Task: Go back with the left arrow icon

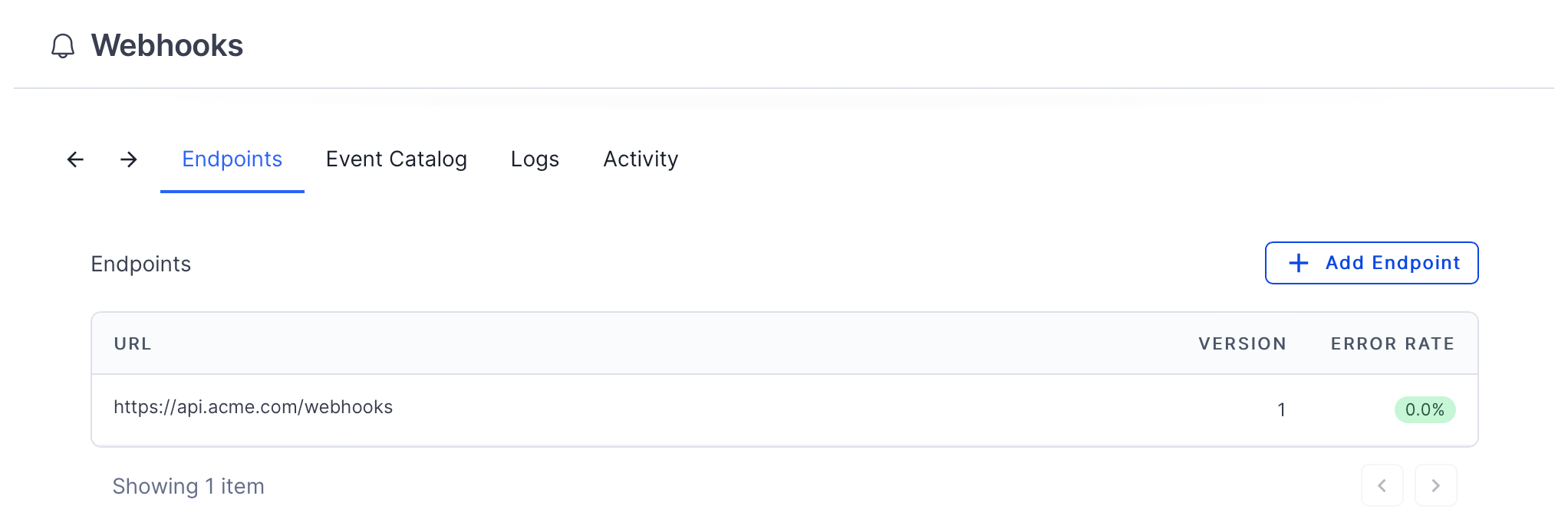Action: click(x=75, y=159)
